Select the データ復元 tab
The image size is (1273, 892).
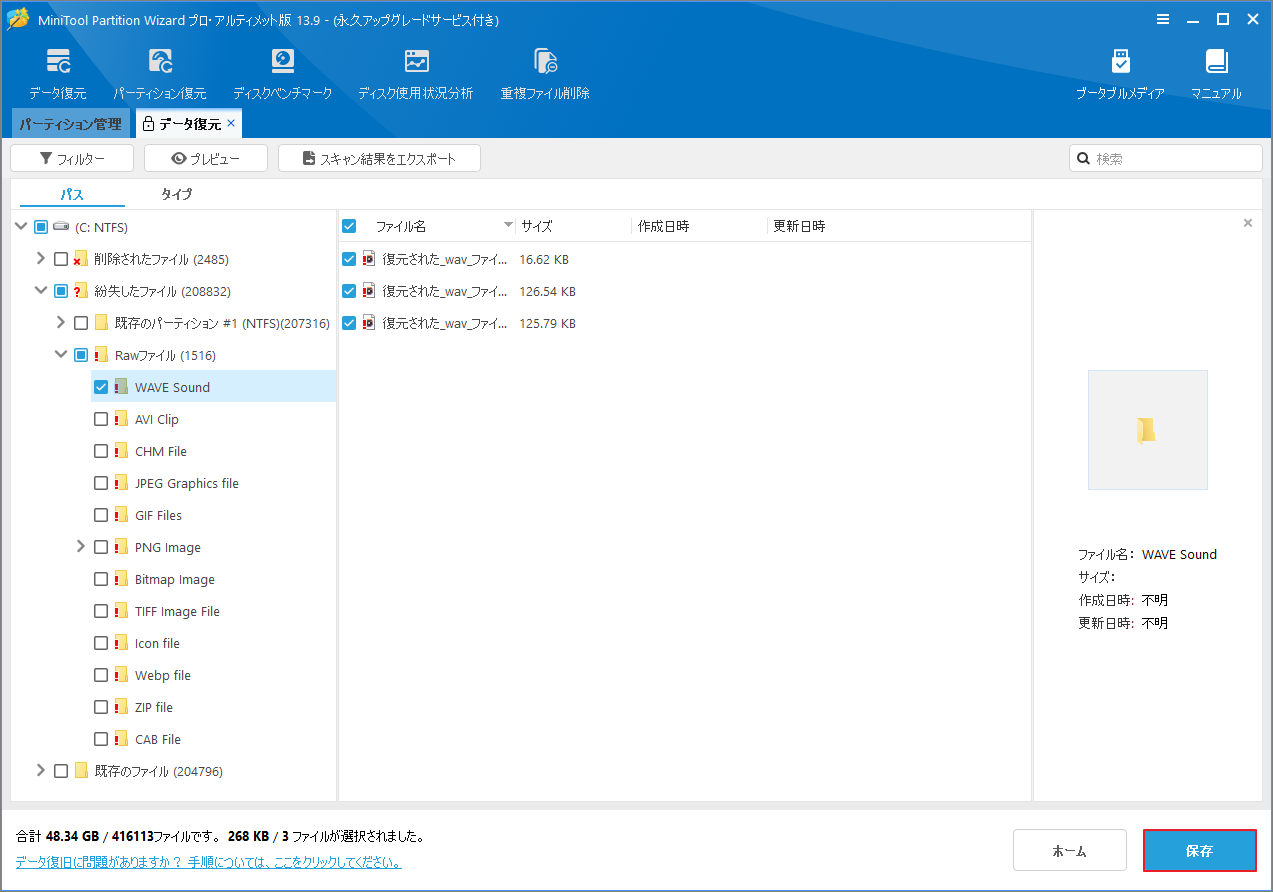tap(189, 124)
